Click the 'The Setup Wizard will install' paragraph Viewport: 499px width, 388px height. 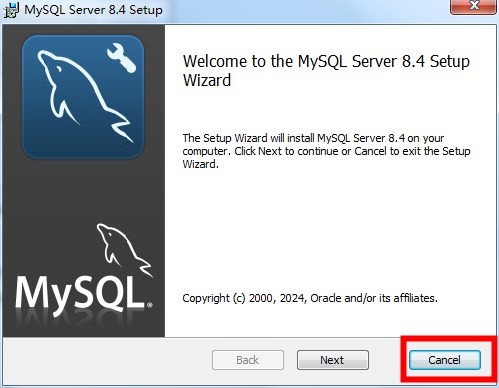click(326, 151)
